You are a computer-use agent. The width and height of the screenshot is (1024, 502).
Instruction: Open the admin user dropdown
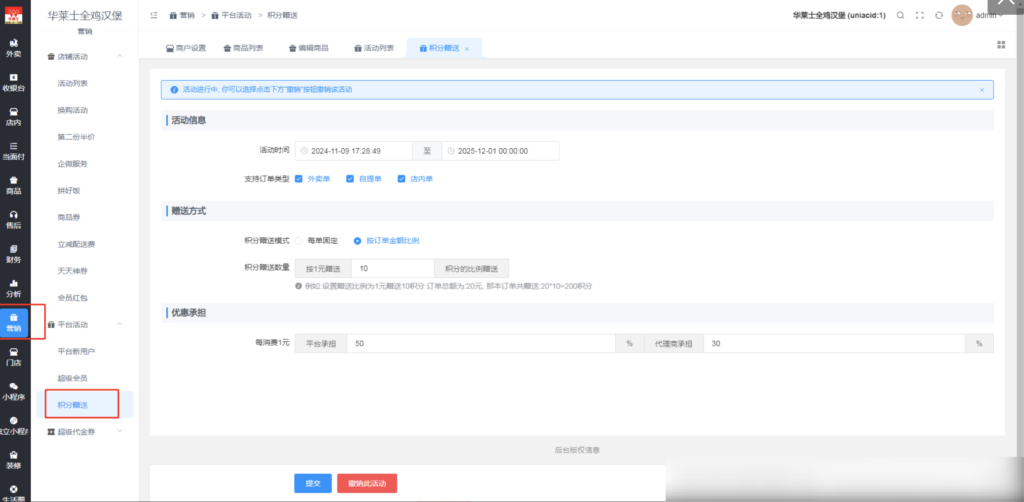[989, 15]
